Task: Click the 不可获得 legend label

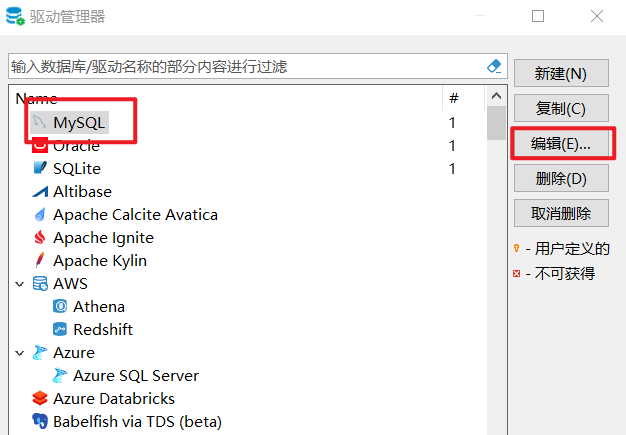Action: pyautogui.click(x=565, y=273)
